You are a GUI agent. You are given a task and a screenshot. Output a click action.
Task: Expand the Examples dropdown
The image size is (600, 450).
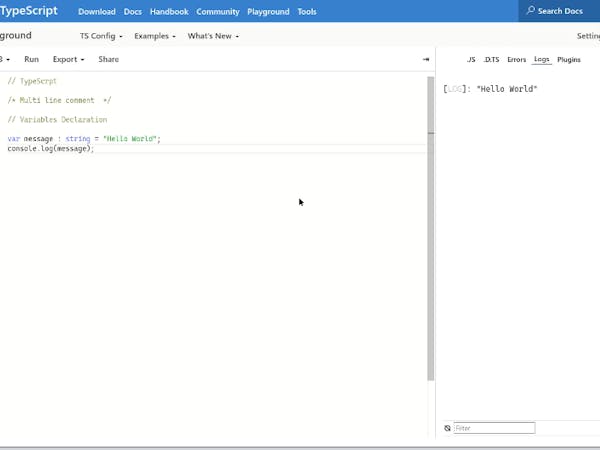pos(155,36)
